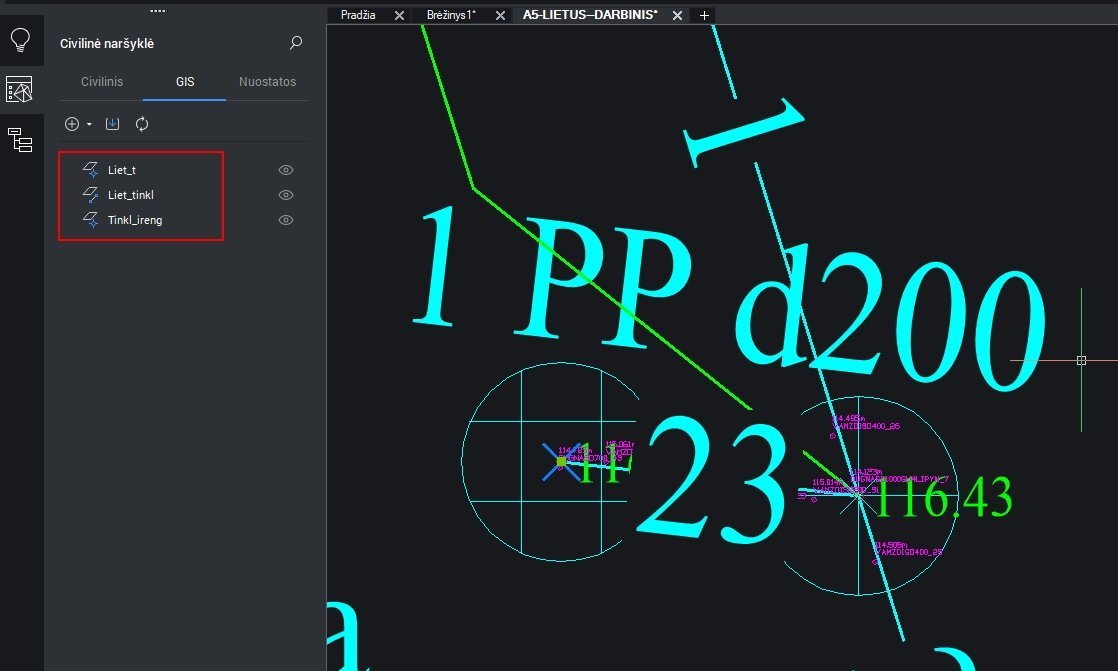Switch to the Civilinis tab
This screenshot has height=671, width=1118.
tap(102, 81)
